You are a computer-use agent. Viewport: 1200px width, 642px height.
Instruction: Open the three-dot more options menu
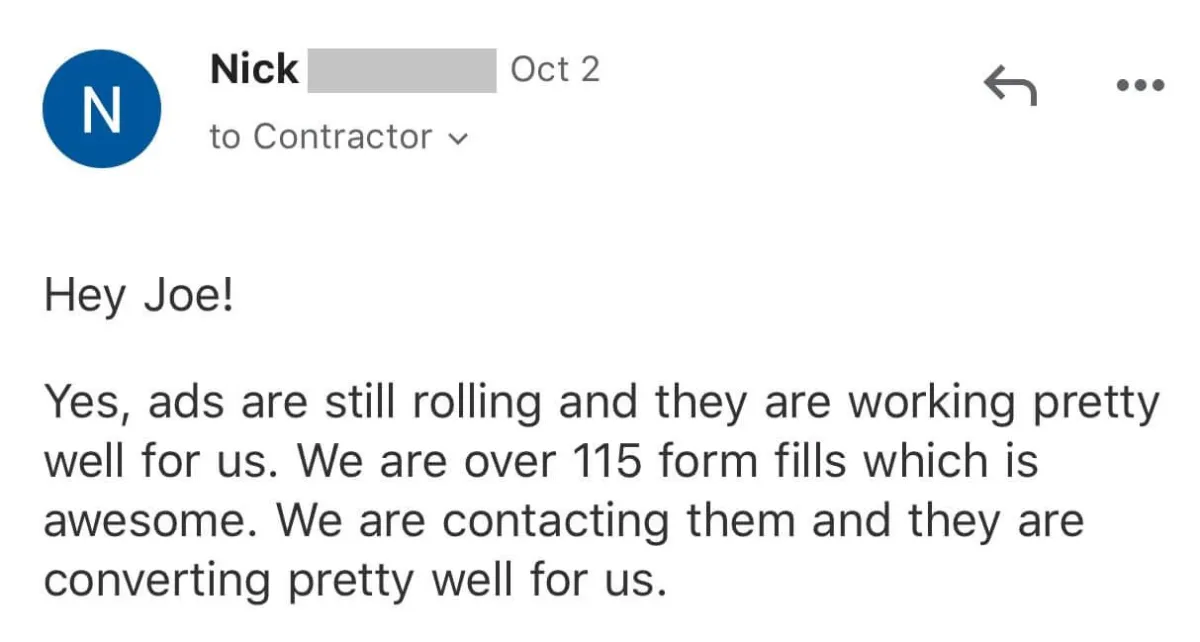tap(1140, 87)
